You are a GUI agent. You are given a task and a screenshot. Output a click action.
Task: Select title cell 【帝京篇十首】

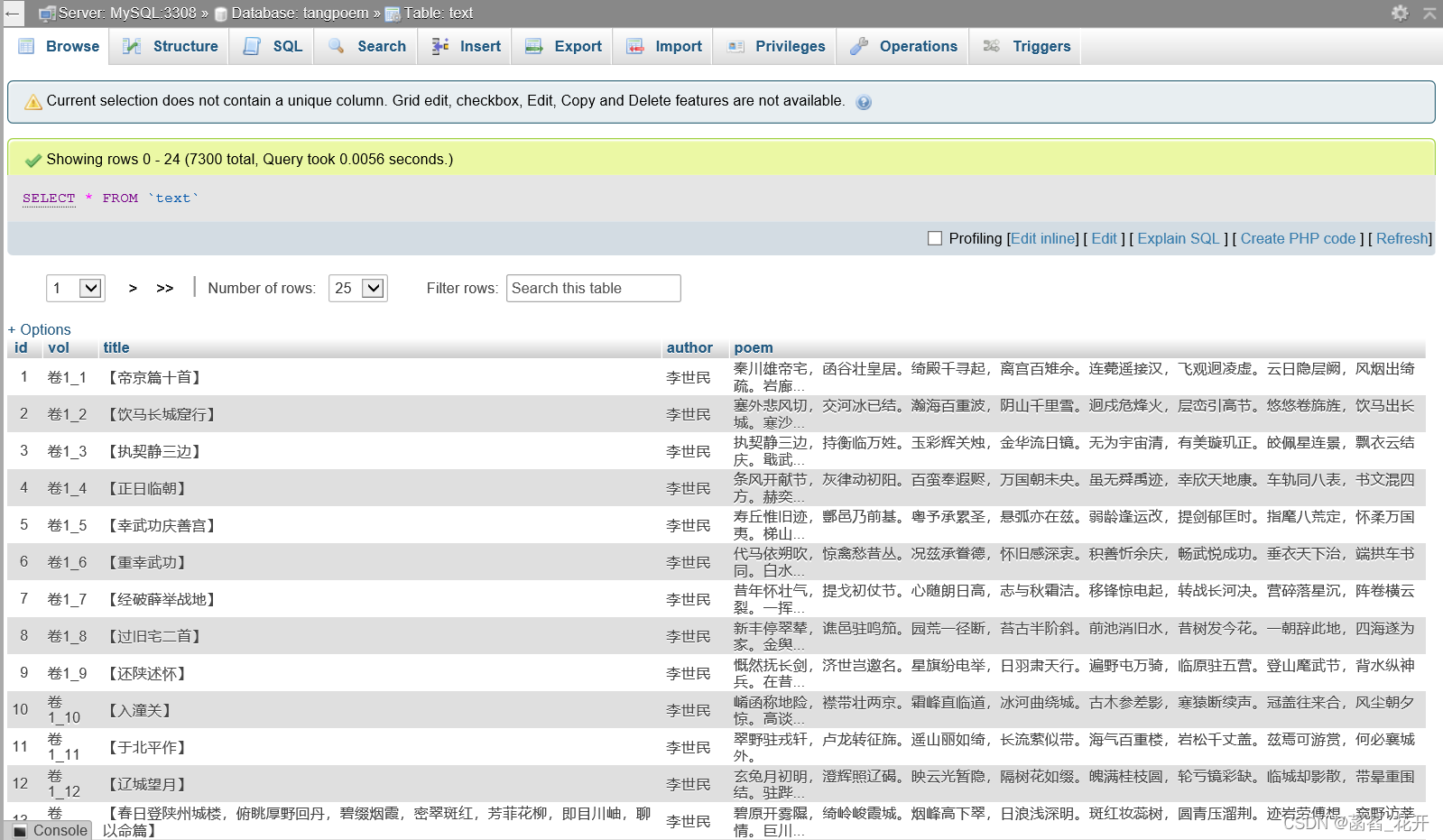point(153,377)
